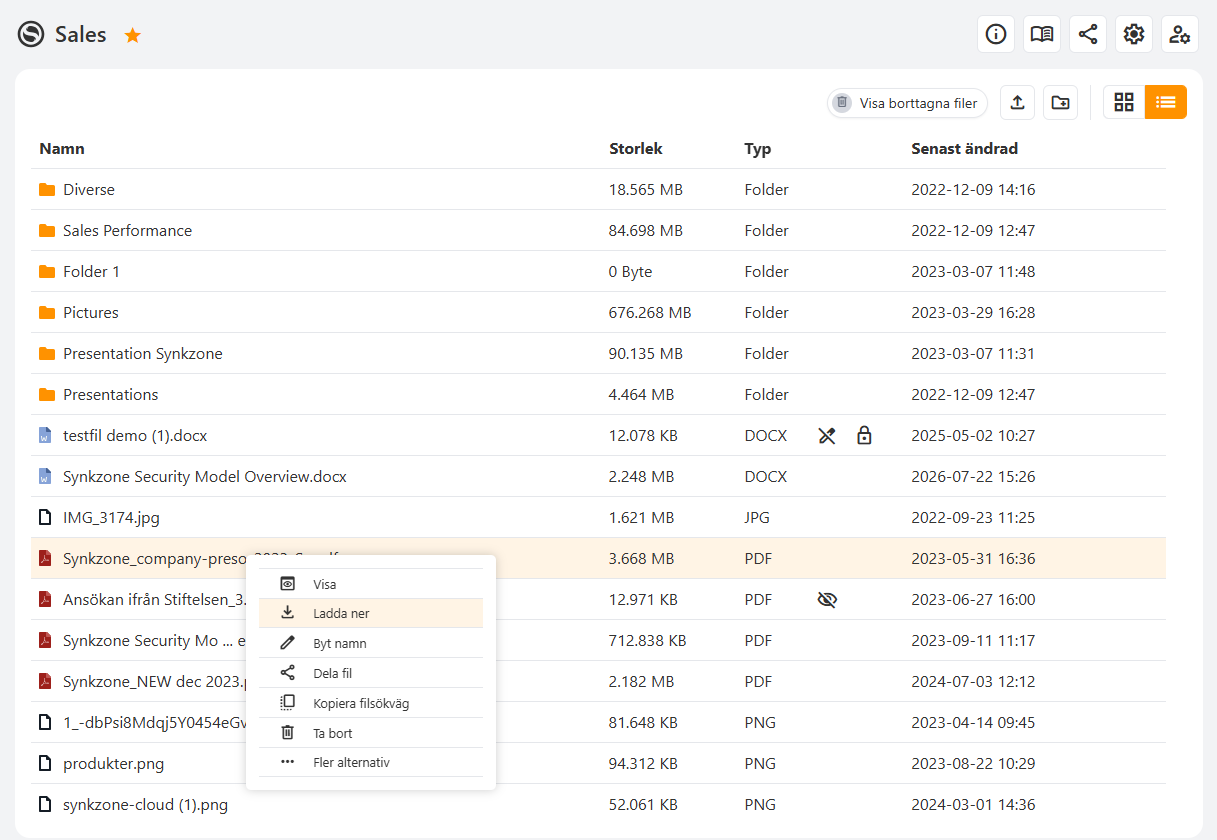Image resolution: width=1217 pixels, height=840 pixels.
Task: Open the settings gear icon
Action: 1134,34
